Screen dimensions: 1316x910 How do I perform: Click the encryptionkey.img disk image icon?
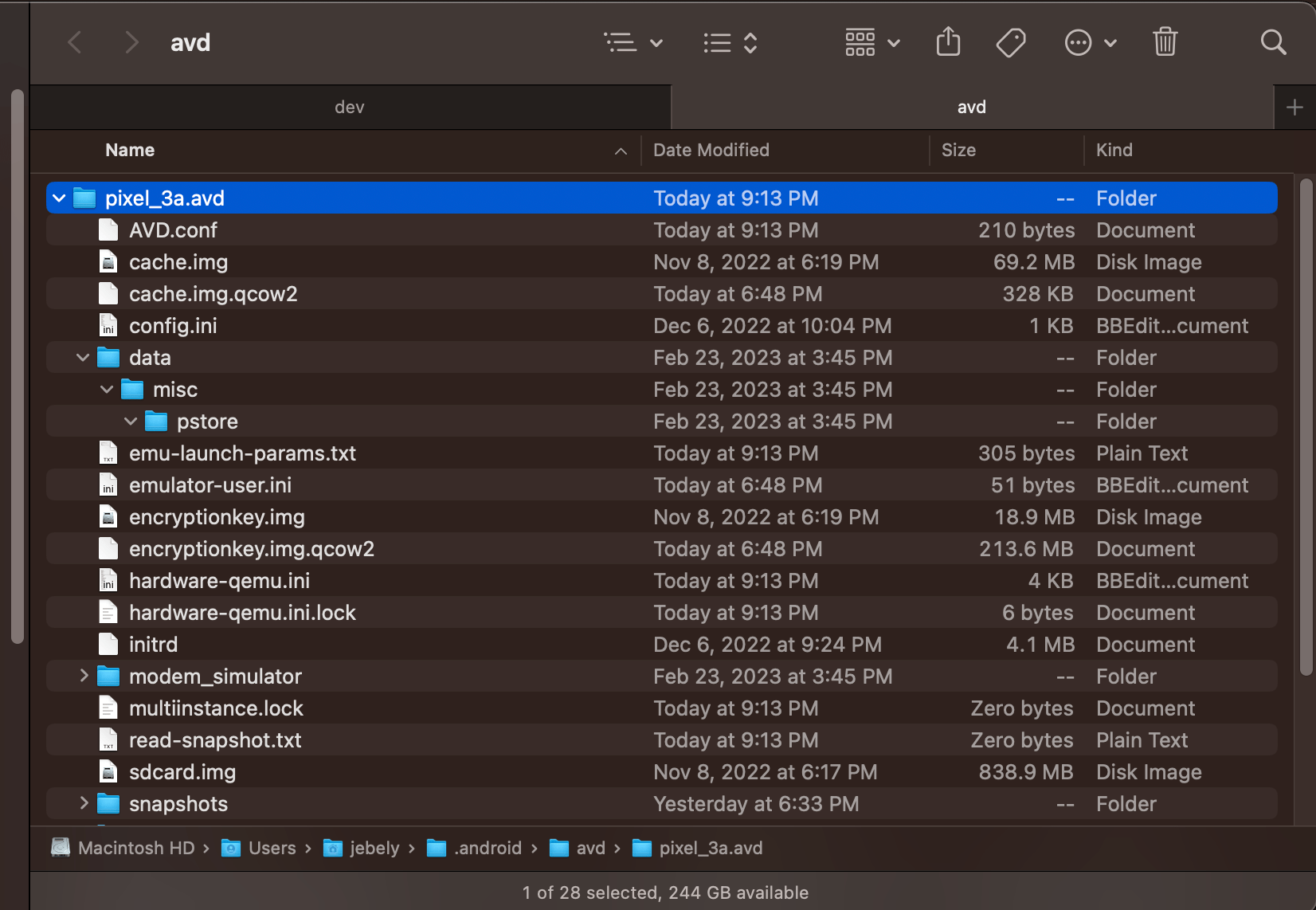pos(108,516)
